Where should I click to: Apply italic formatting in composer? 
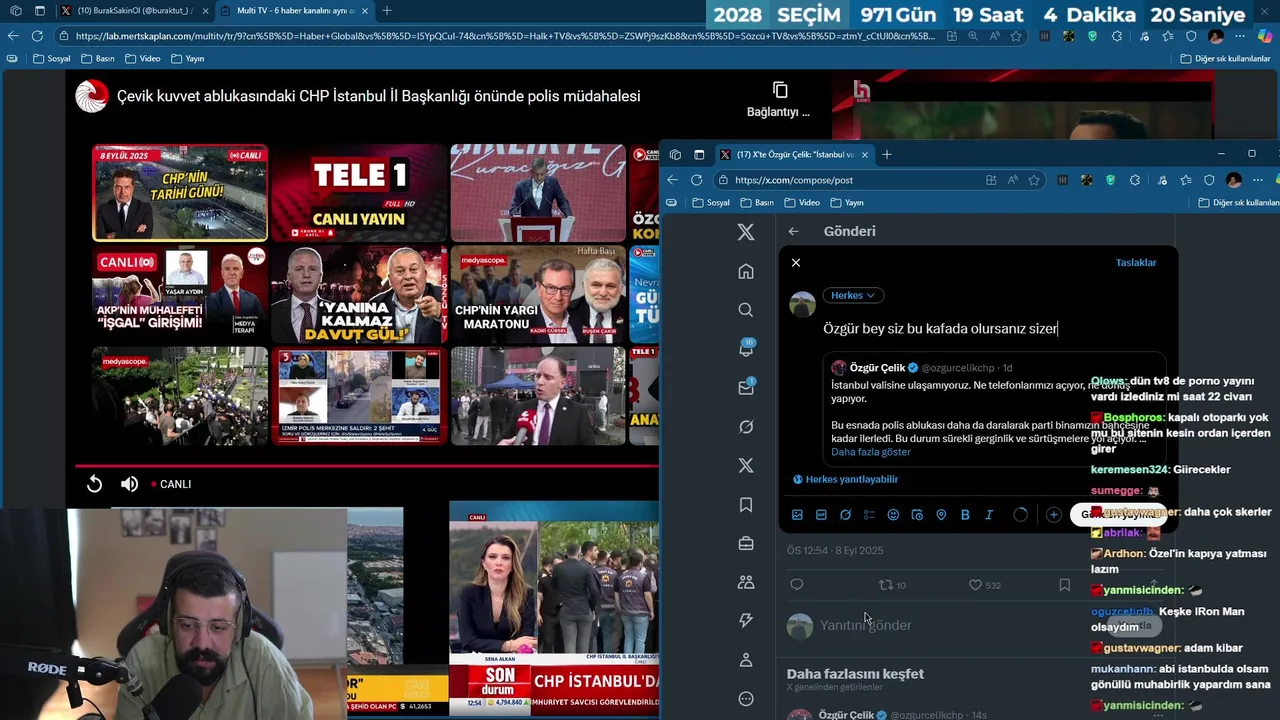click(989, 515)
